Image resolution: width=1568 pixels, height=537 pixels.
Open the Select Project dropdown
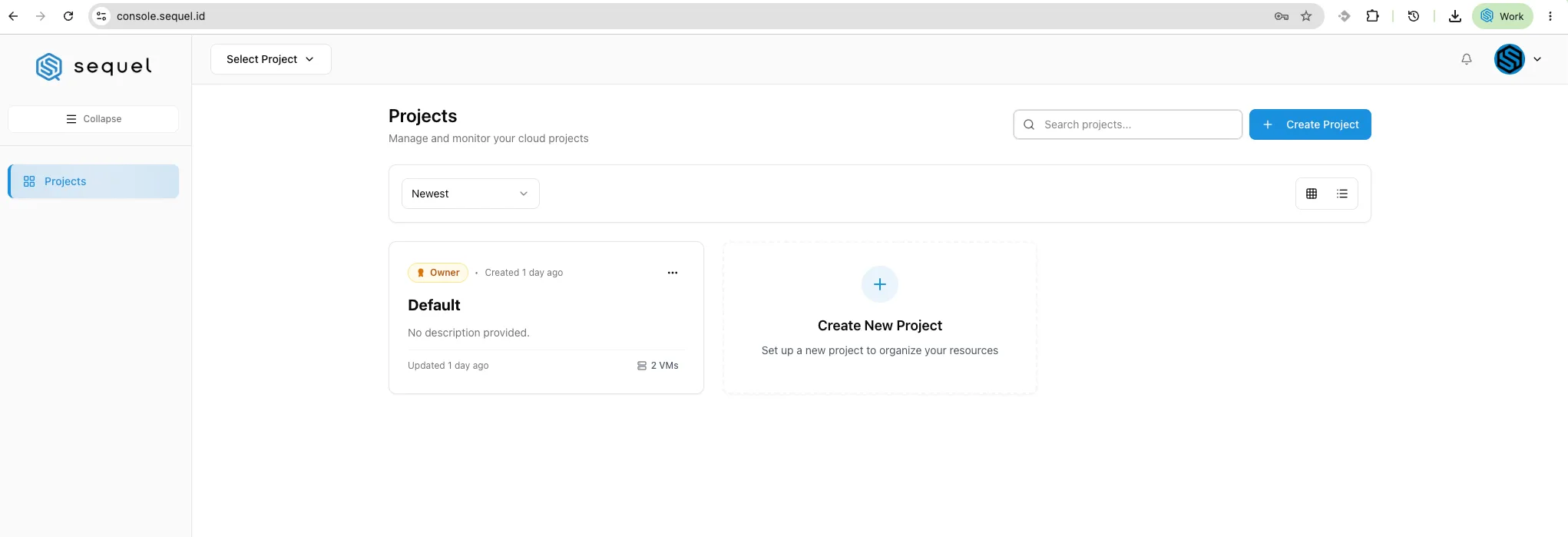[x=270, y=59]
